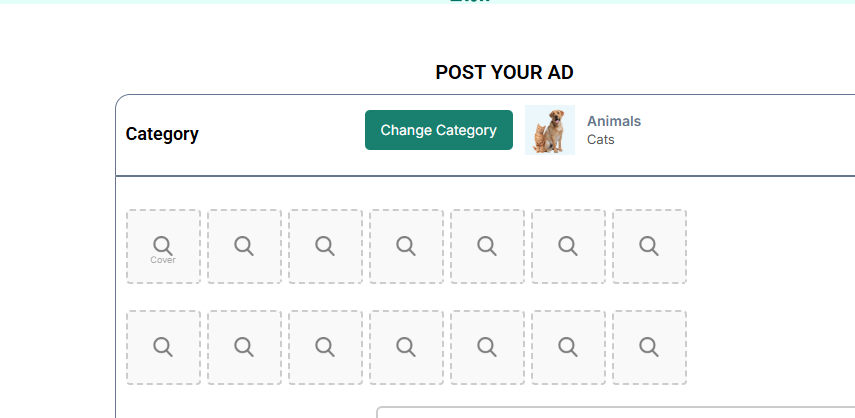Choose the fifth upload slot in bottom row

[x=487, y=347]
